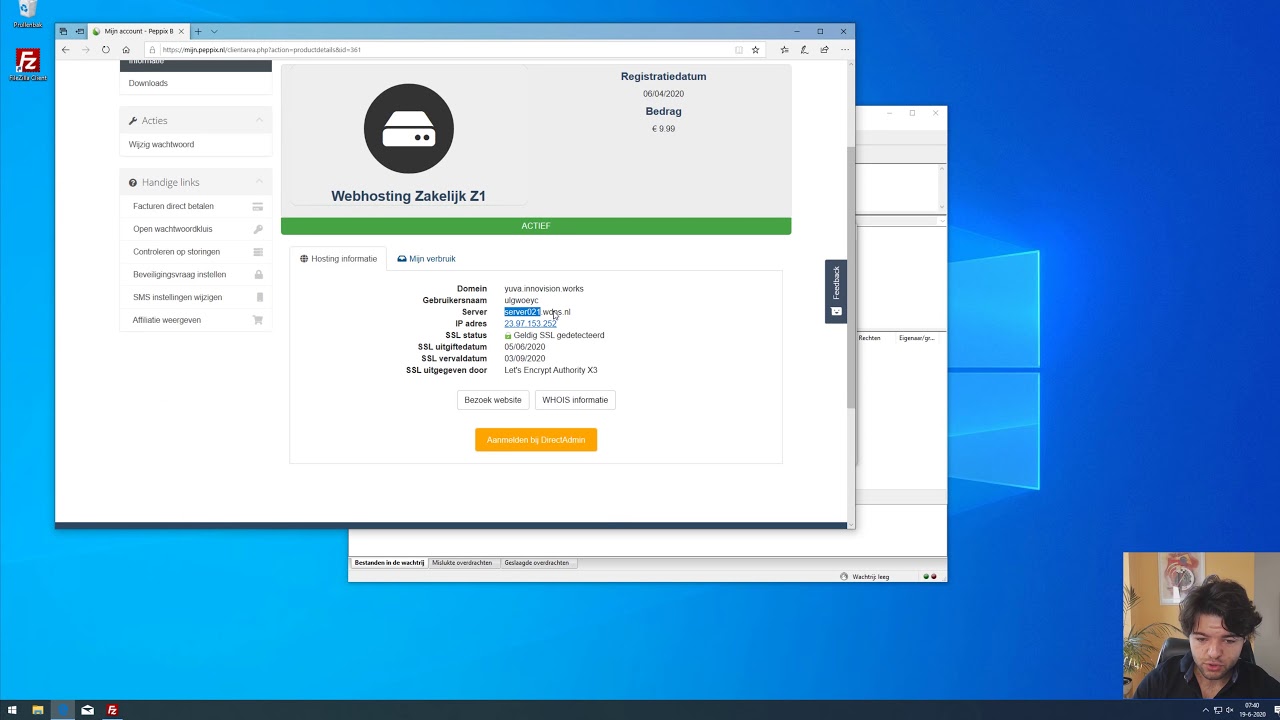Image resolution: width=1280 pixels, height=720 pixels.
Task: Click the credit card icon beside Facturen
Action: pyautogui.click(x=258, y=206)
